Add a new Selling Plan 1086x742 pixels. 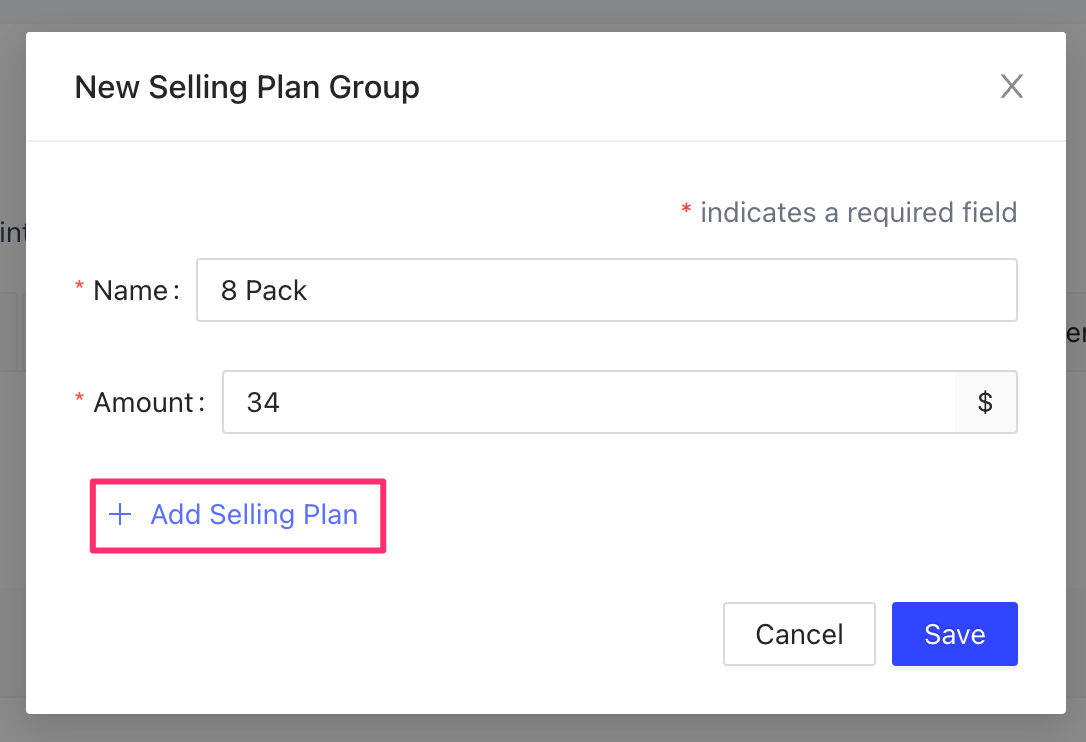point(238,515)
